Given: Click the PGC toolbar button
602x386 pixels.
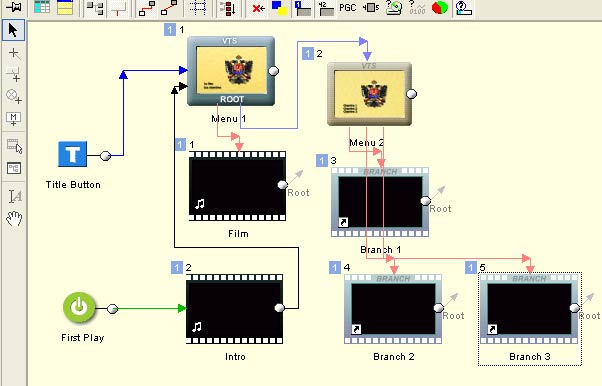Looking at the screenshot, I should (347, 8).
